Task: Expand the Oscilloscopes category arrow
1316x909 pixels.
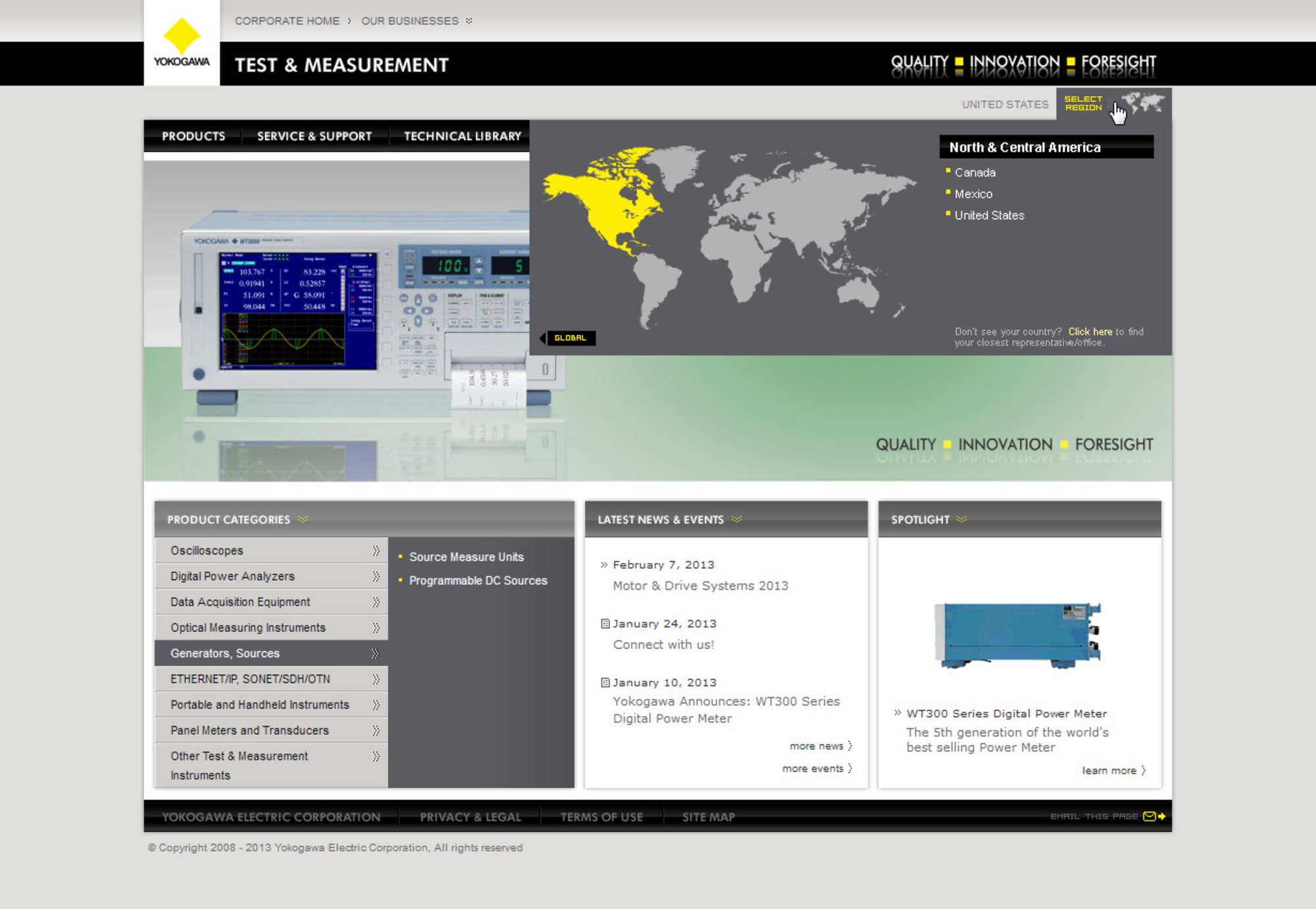Action: pos(376,551)
